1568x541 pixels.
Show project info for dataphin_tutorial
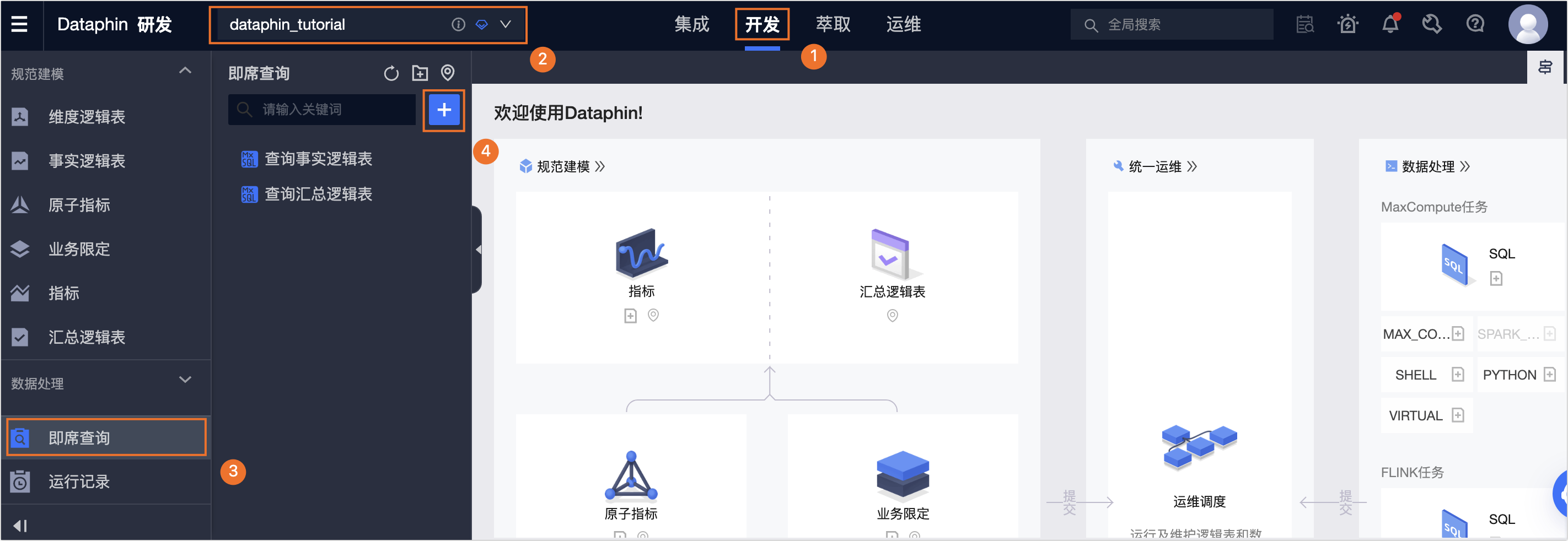[458, 24]
